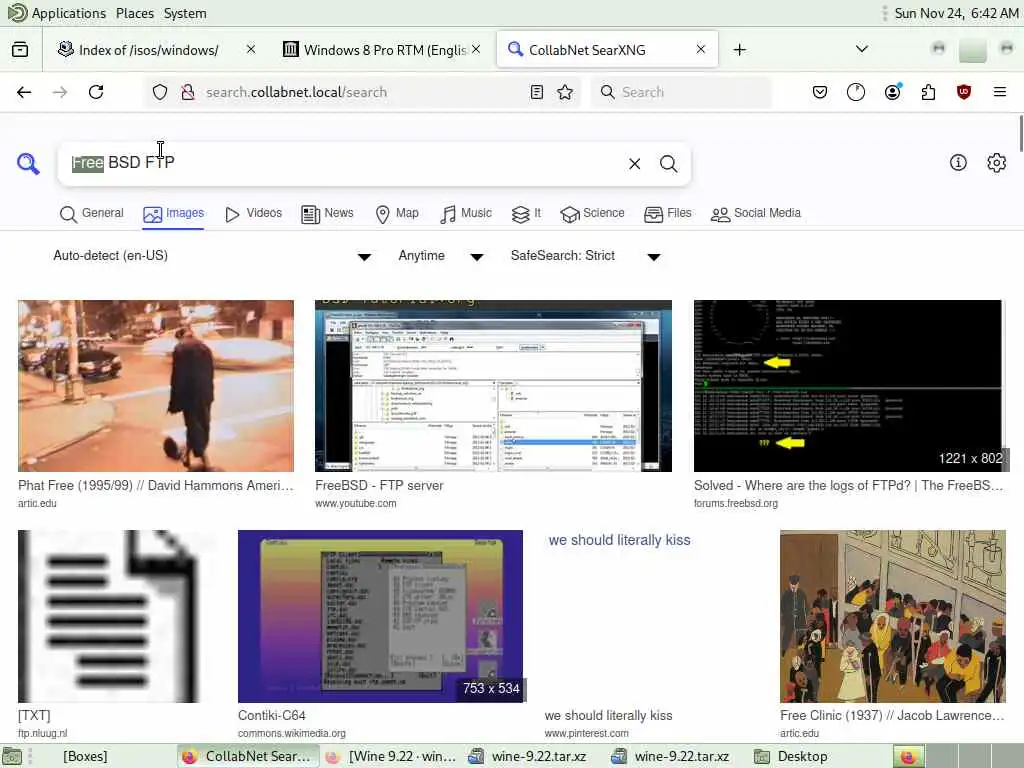1024x768 pixels.
Task: Select the Files search category
Action: [x=667, y=214]
